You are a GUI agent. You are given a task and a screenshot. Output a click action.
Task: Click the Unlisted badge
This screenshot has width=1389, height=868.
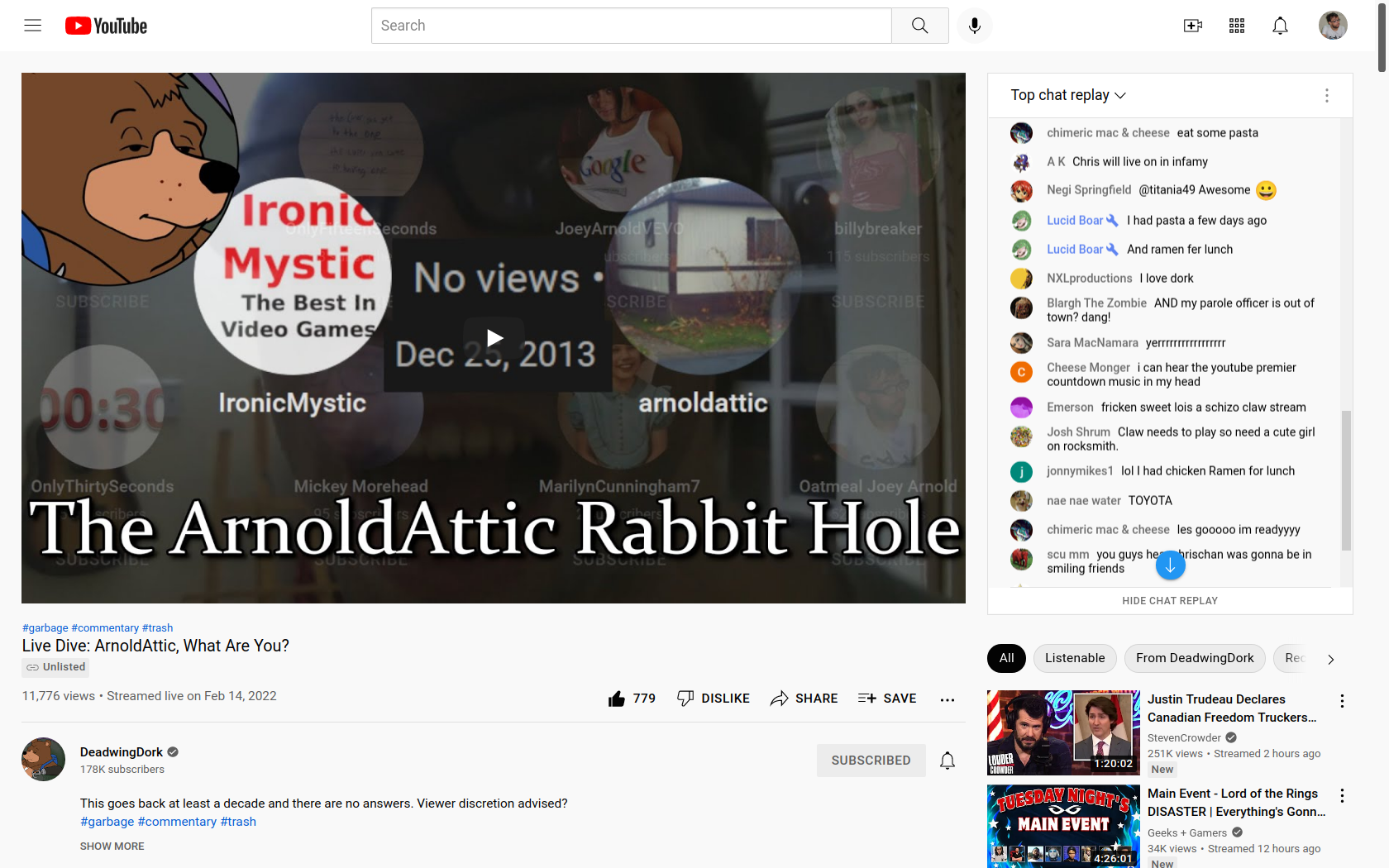click(x=55, y=667)
